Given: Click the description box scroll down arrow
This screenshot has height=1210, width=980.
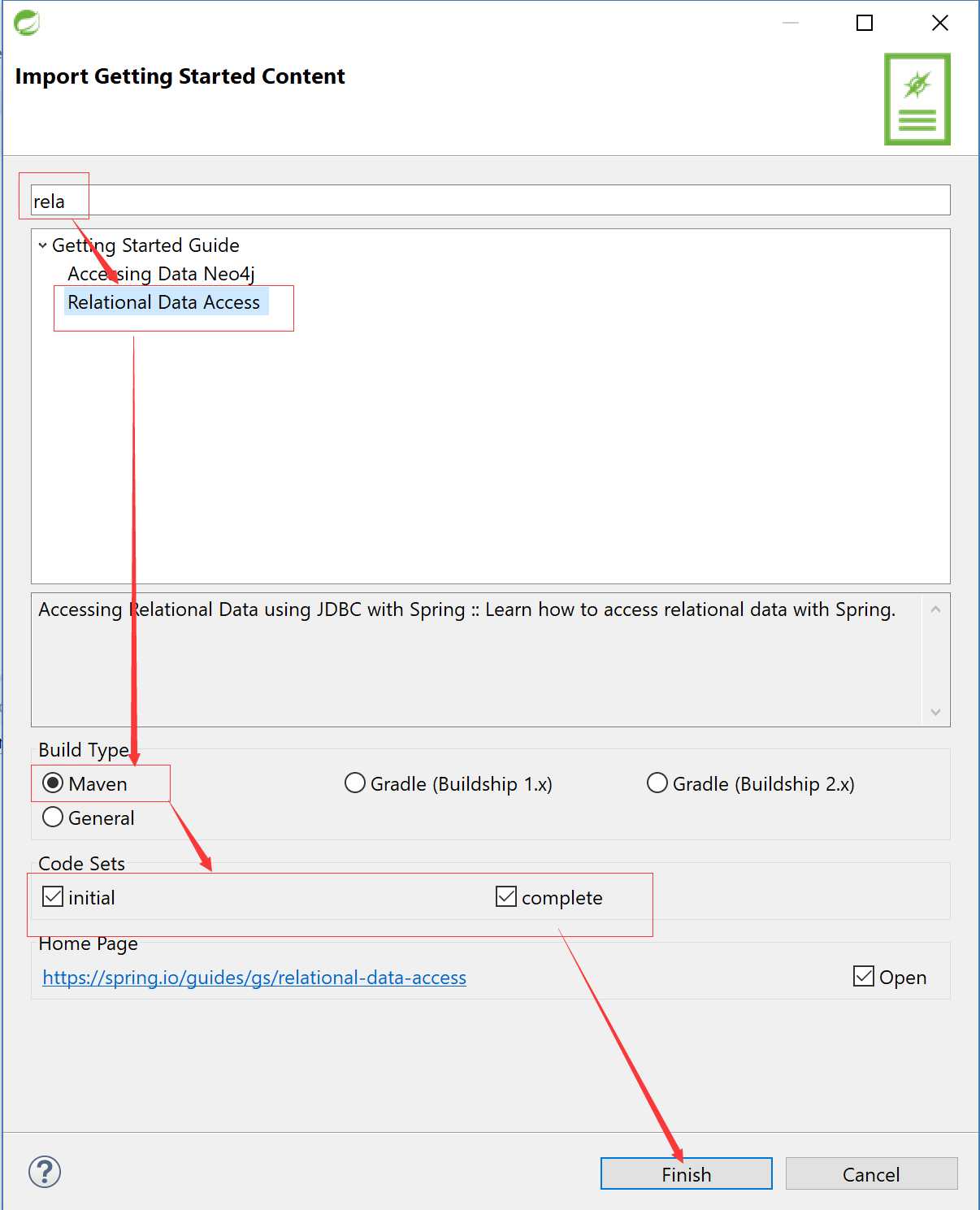Looking at the screenshot, I should coord(935,712).
